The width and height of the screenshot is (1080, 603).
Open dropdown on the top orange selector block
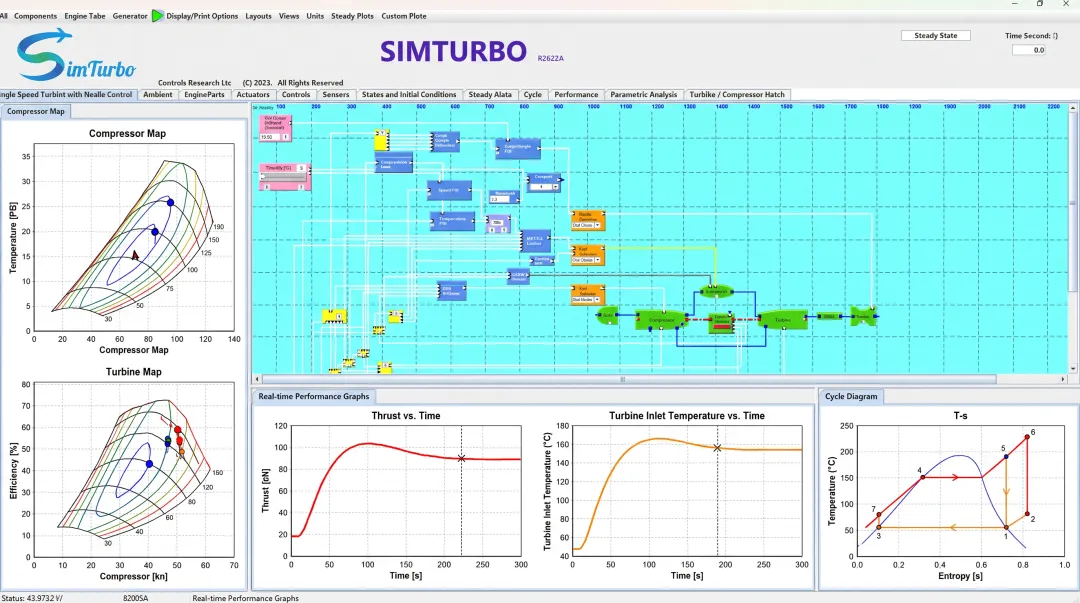tap(597, 225)
